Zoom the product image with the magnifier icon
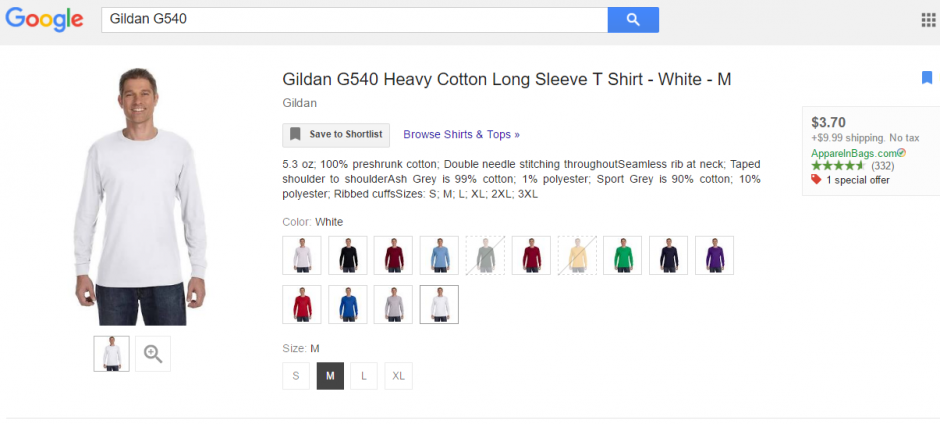This screenshot has height=424, width=940. [x=152, y=353]
